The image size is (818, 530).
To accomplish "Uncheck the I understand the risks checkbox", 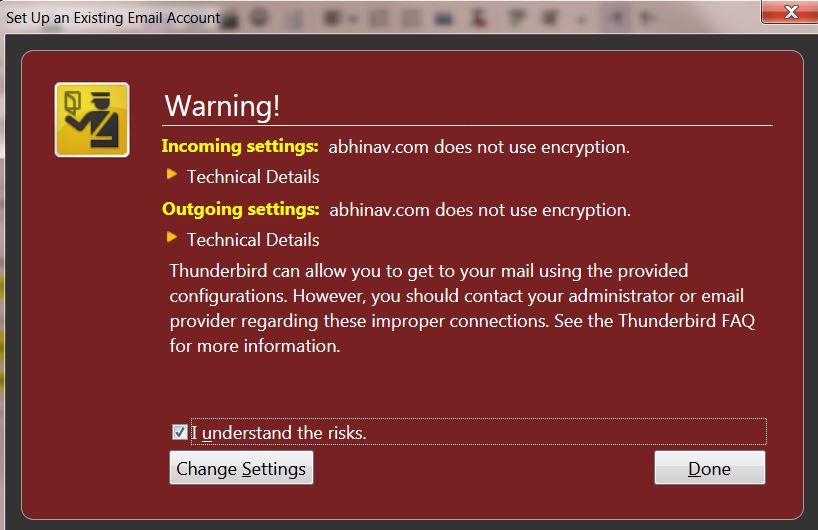I will pos(180,432).
